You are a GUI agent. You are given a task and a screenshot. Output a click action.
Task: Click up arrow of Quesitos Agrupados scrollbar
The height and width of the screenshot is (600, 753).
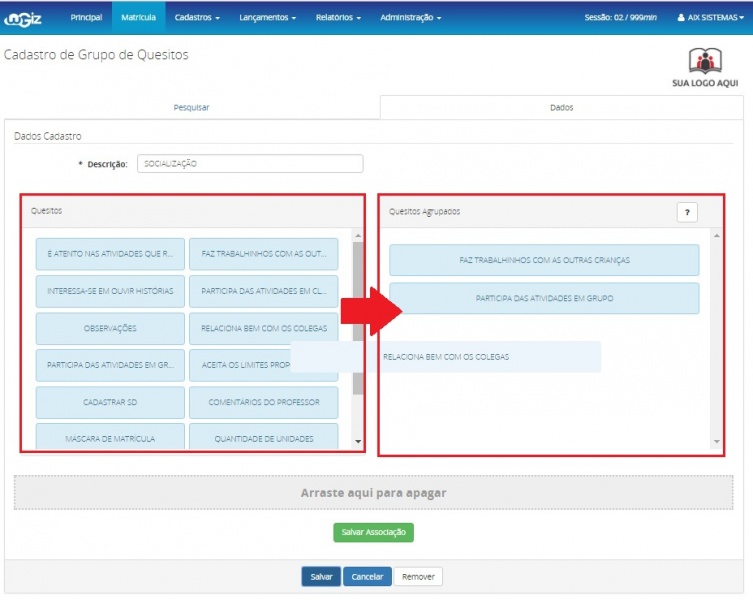point(715,236)
